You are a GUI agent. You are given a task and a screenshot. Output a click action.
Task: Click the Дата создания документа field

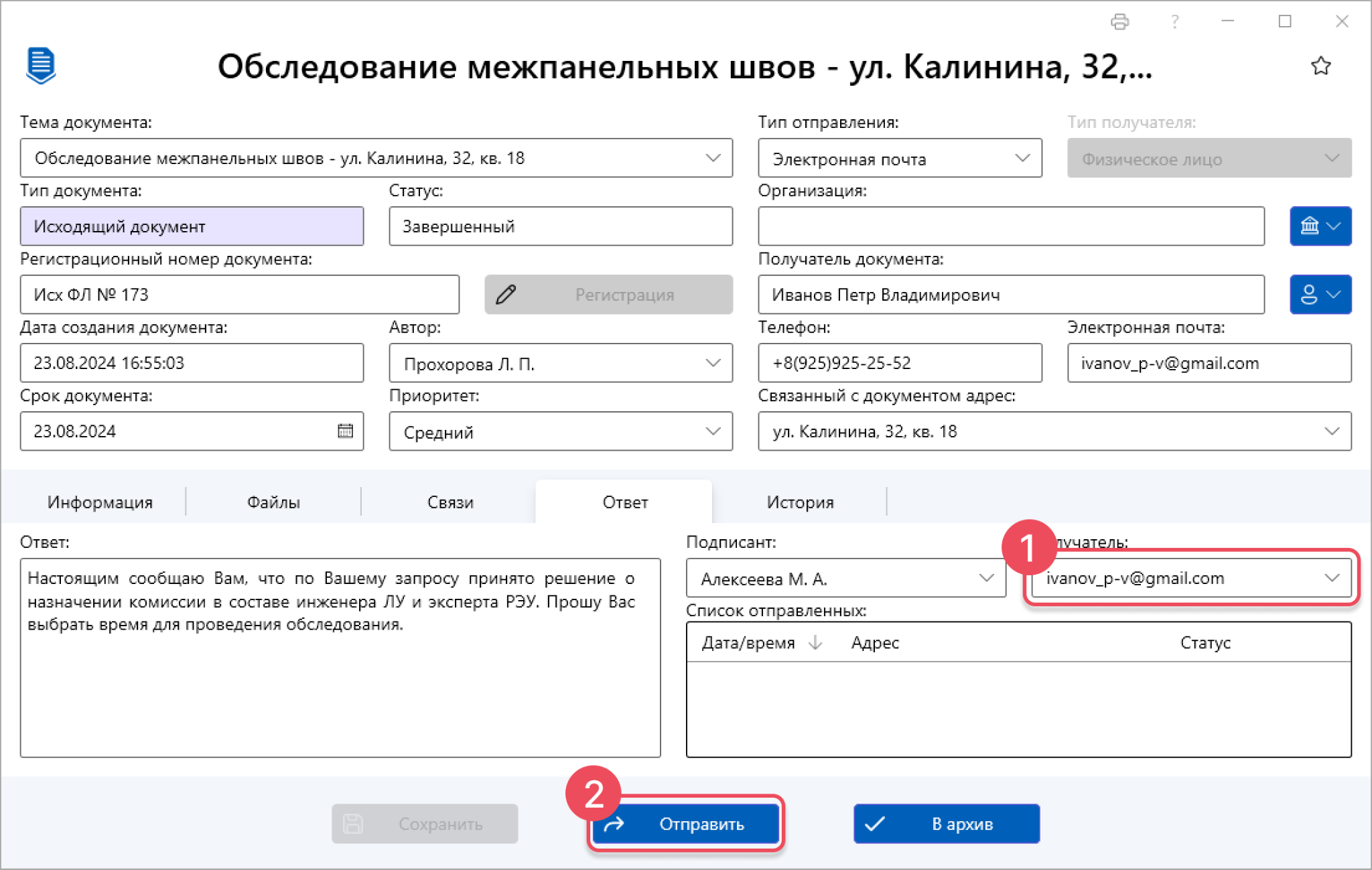[192, 362]
